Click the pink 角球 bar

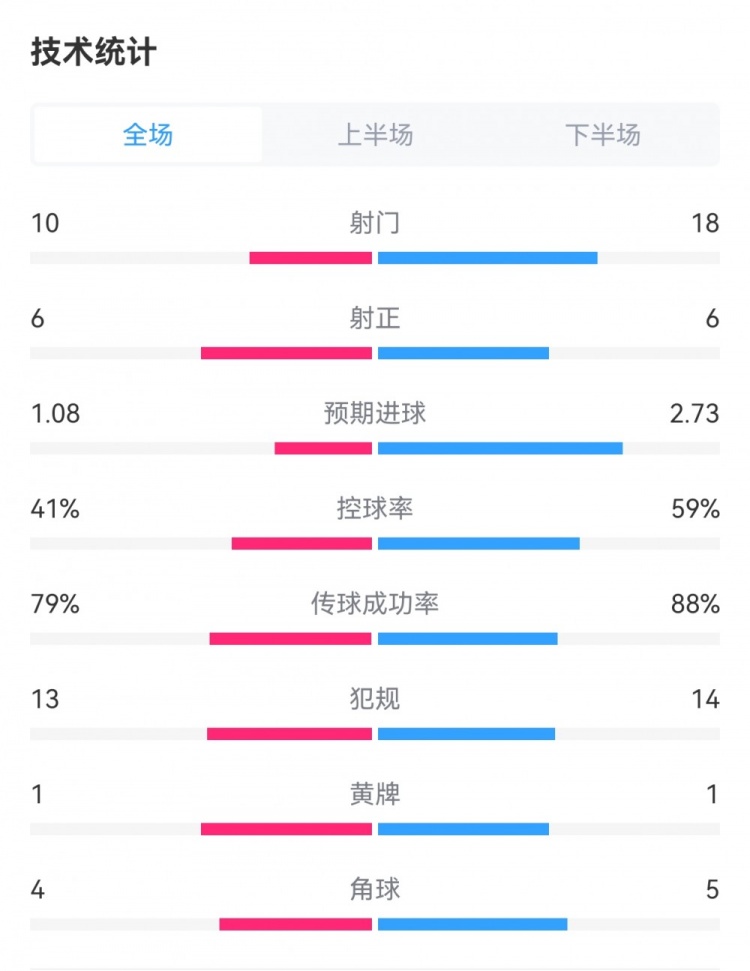coord(296,924)
